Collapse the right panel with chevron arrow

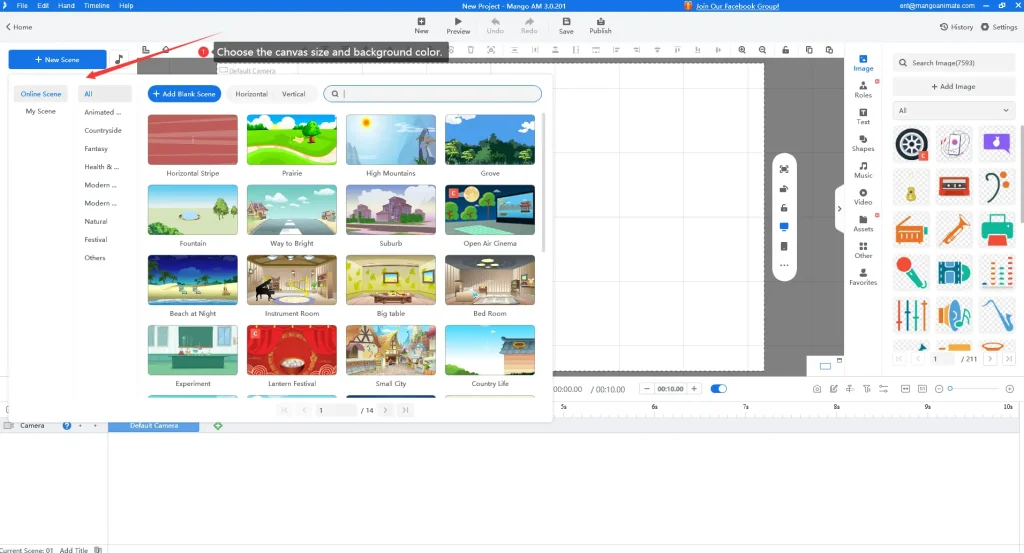(x=839, y=209)
